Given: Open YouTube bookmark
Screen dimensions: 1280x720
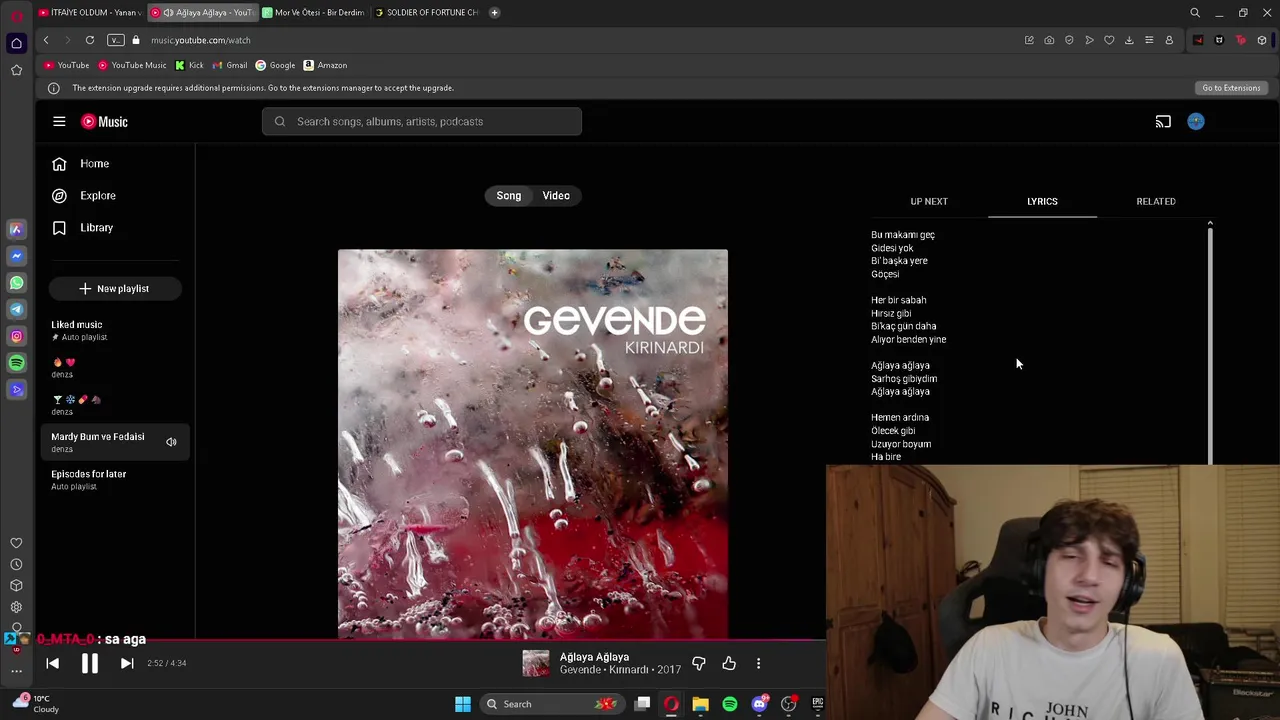Looking at the screenshot, I should 67,65.
